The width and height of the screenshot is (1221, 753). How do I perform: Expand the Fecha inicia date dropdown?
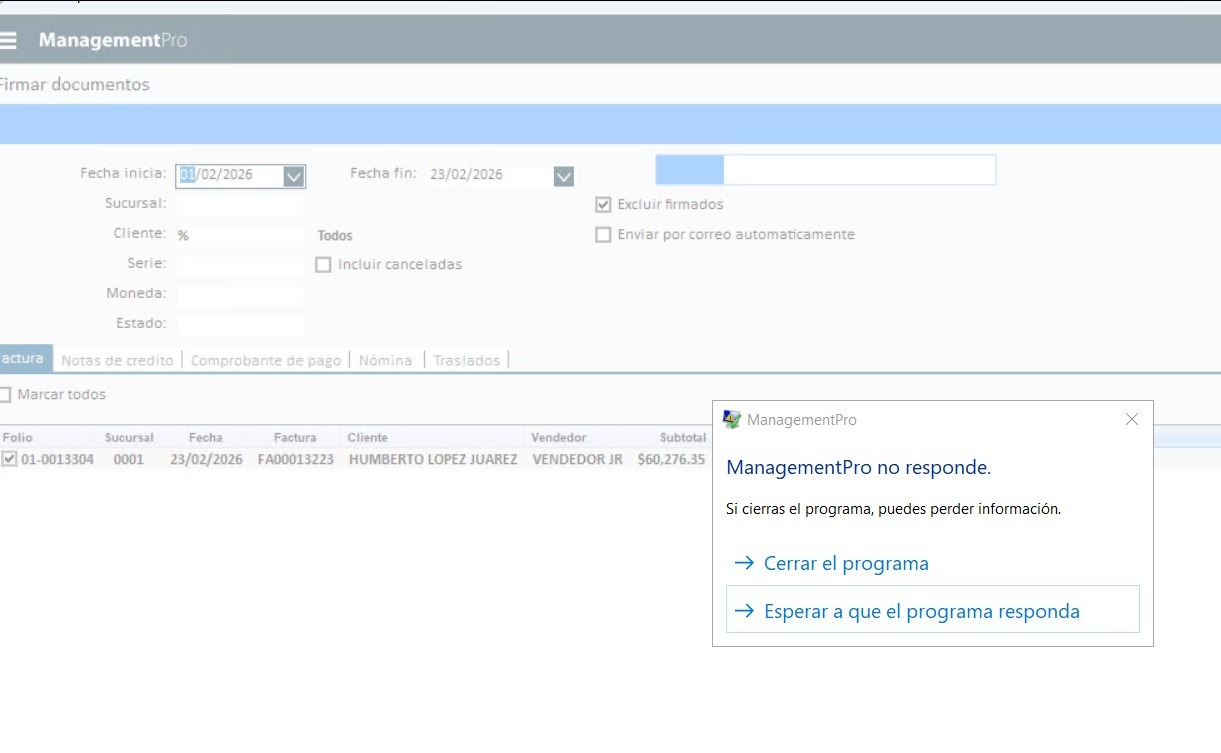293,176
